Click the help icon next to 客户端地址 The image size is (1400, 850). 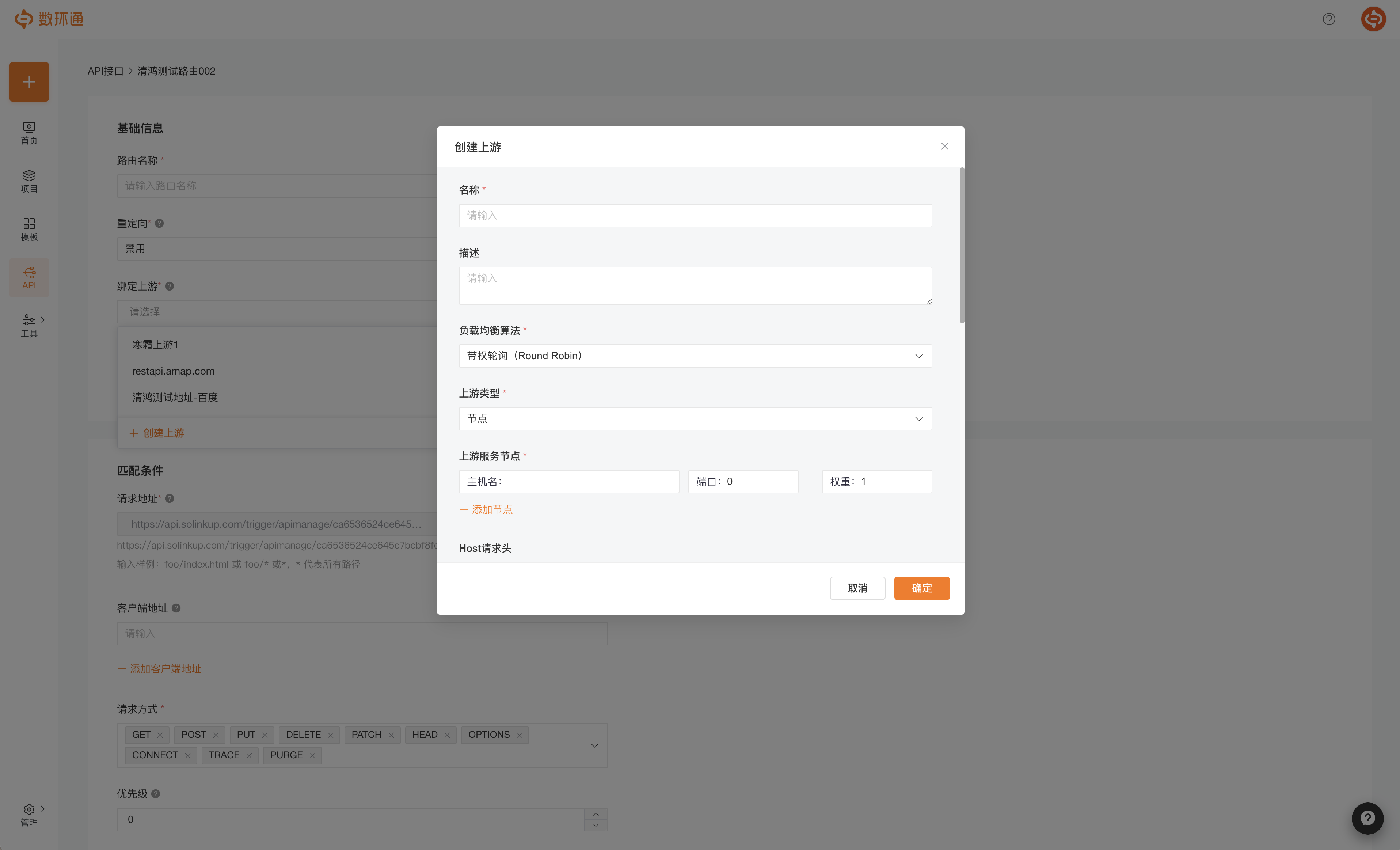(x=176, y=608)
